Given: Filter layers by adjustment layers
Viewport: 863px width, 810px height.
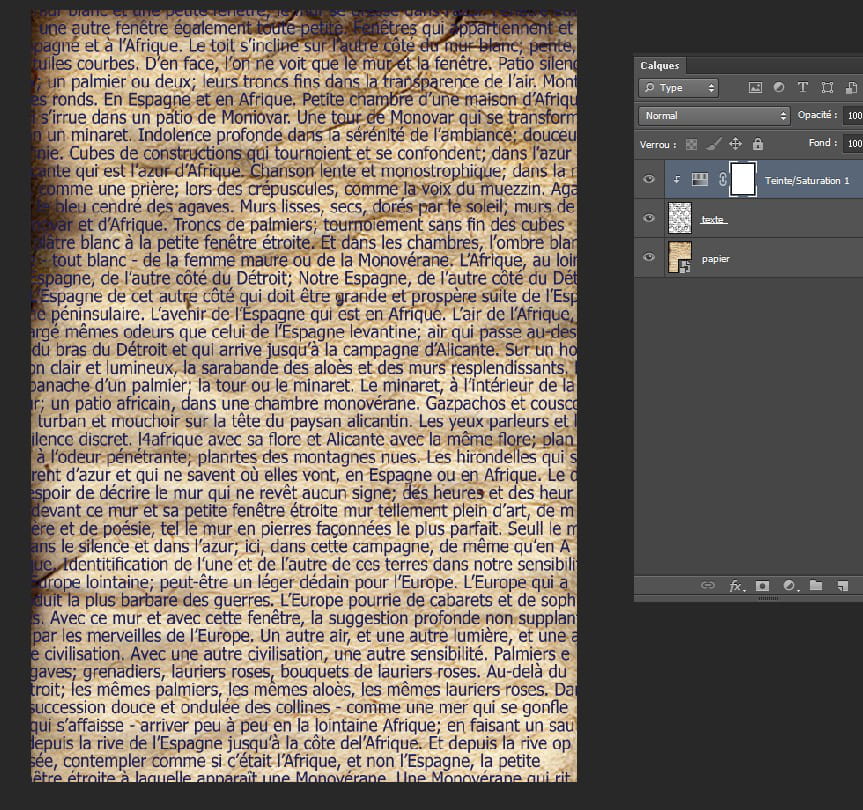Looking at the screenshot, I should point(779,87).
